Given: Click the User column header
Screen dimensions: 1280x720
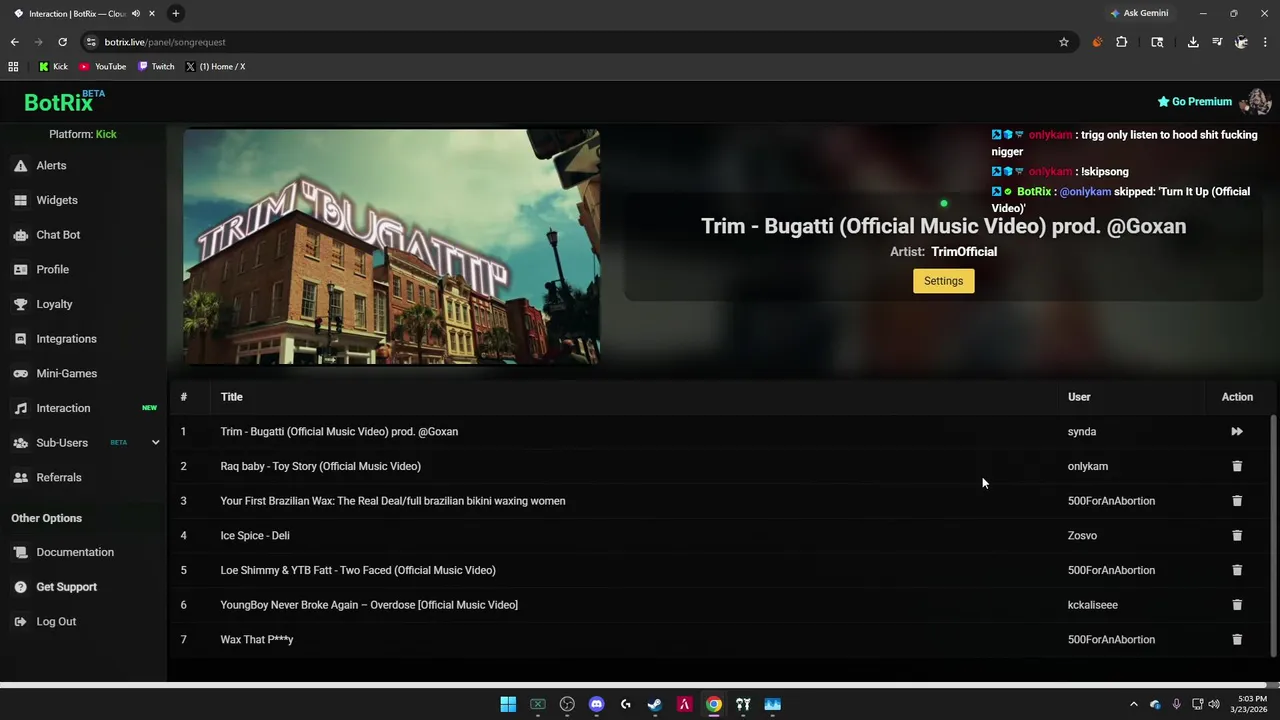Looking at the screenshot, I should (x=1079, y=397).
